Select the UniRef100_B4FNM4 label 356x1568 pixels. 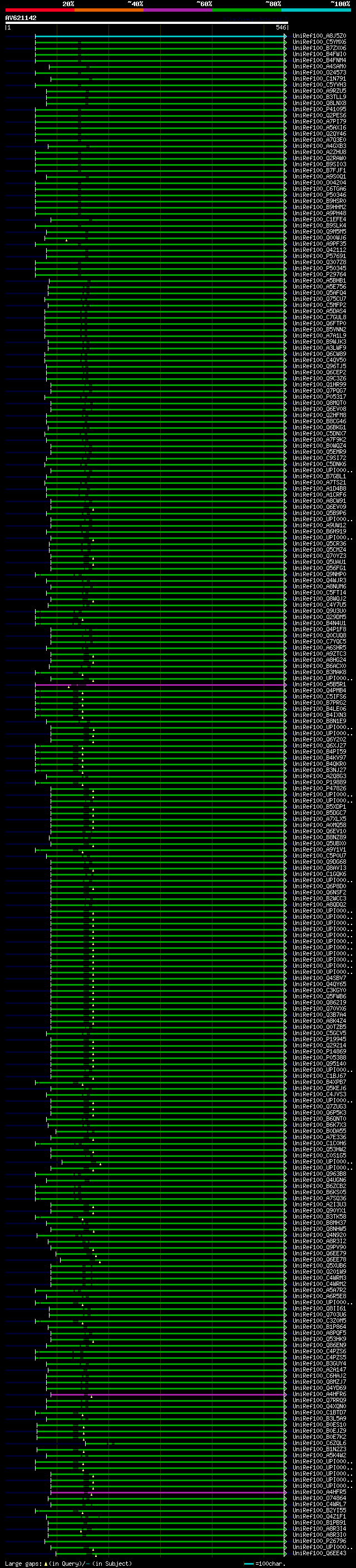coord(319,60)
